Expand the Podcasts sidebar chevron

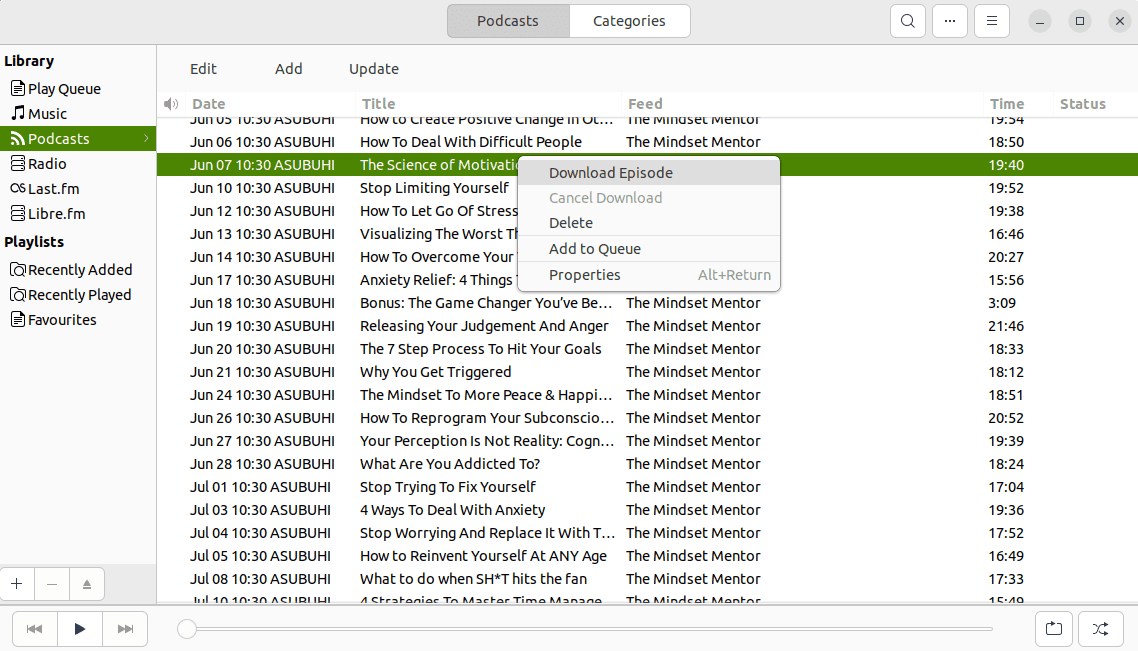[146, 138]
